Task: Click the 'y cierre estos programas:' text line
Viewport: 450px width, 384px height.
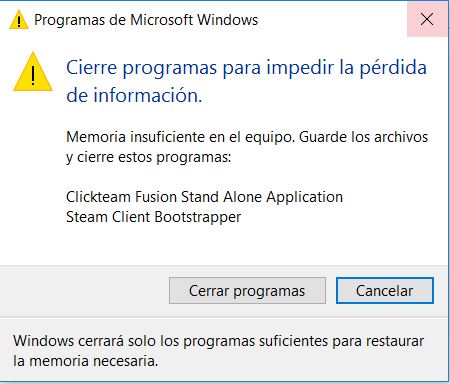Action: [x=148, y=157]
